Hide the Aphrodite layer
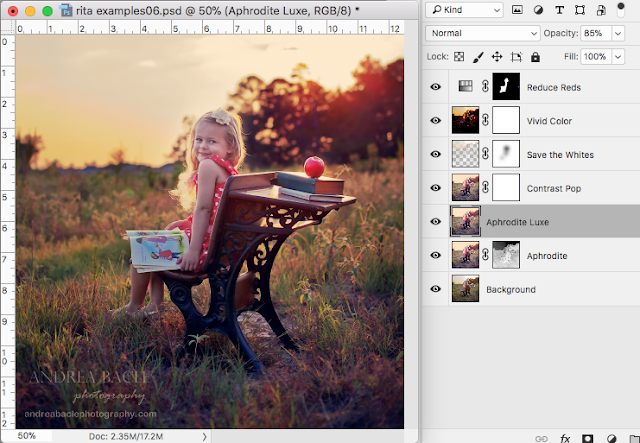 (x=436, y=255)
